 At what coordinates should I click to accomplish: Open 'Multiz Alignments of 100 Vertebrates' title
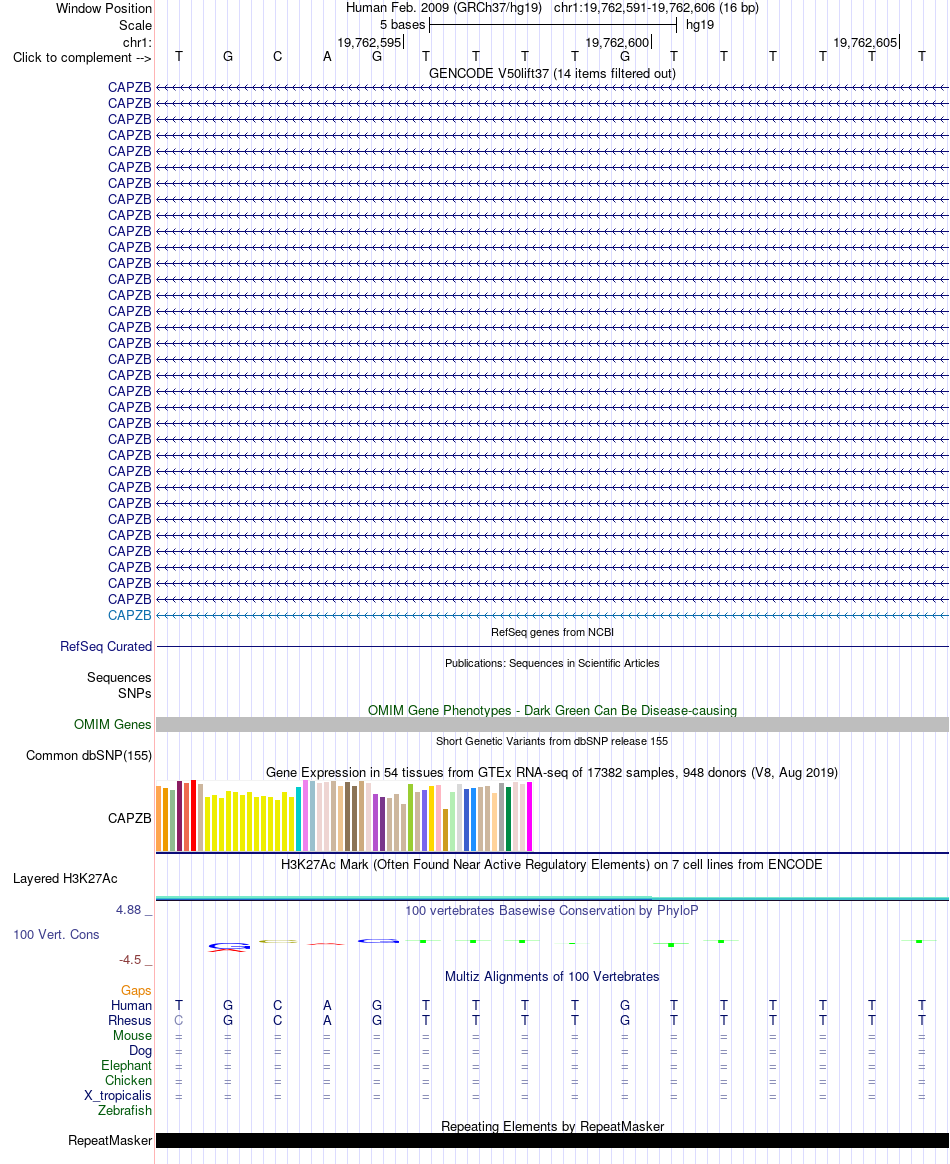552,977
